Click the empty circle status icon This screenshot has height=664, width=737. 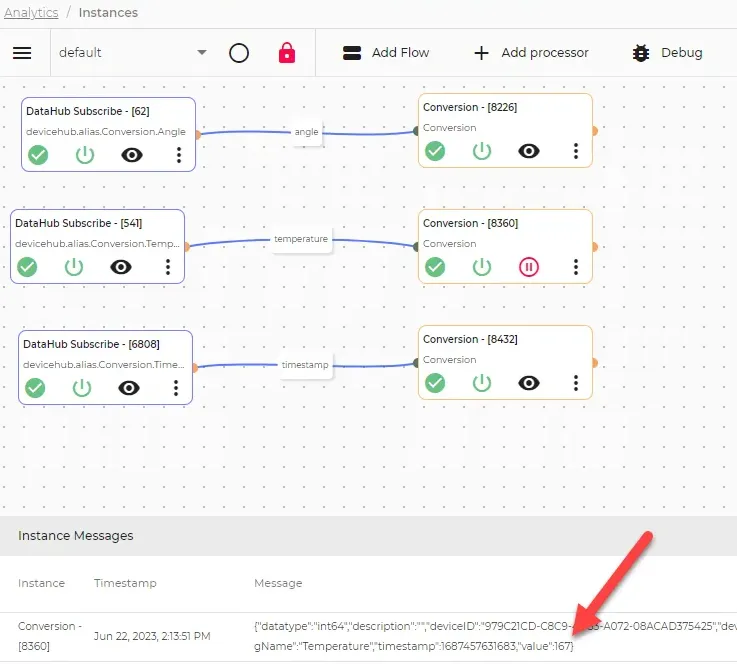[x=239, y=53]
